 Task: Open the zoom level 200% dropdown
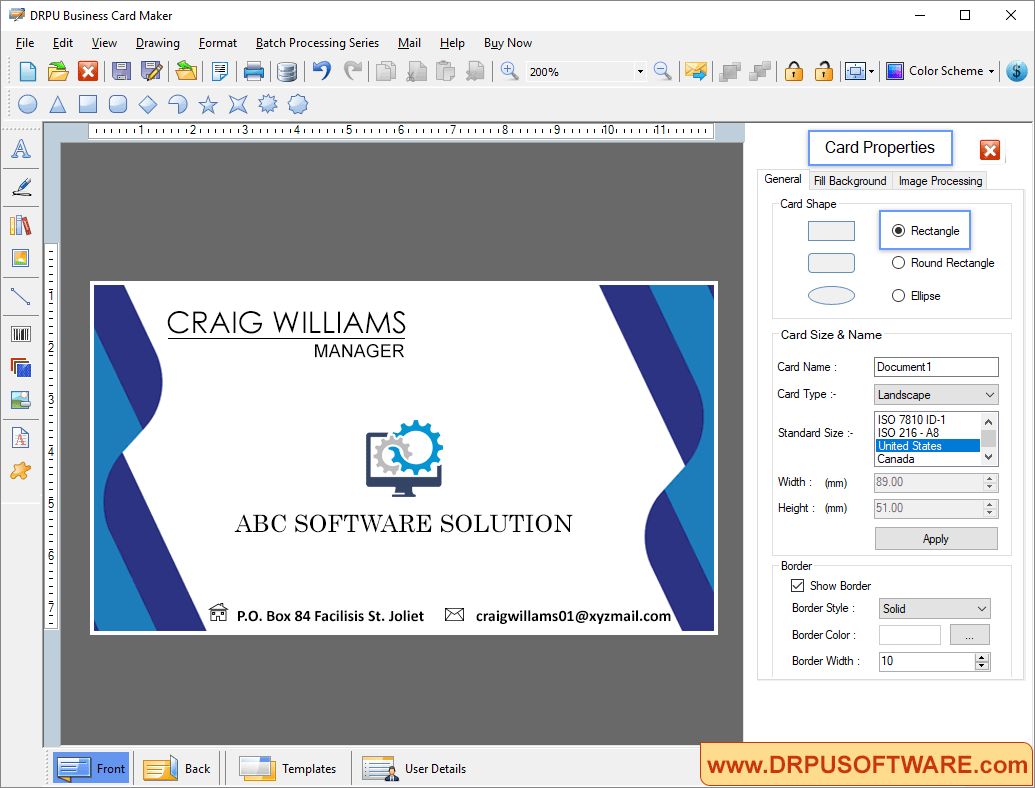point(640,71)
